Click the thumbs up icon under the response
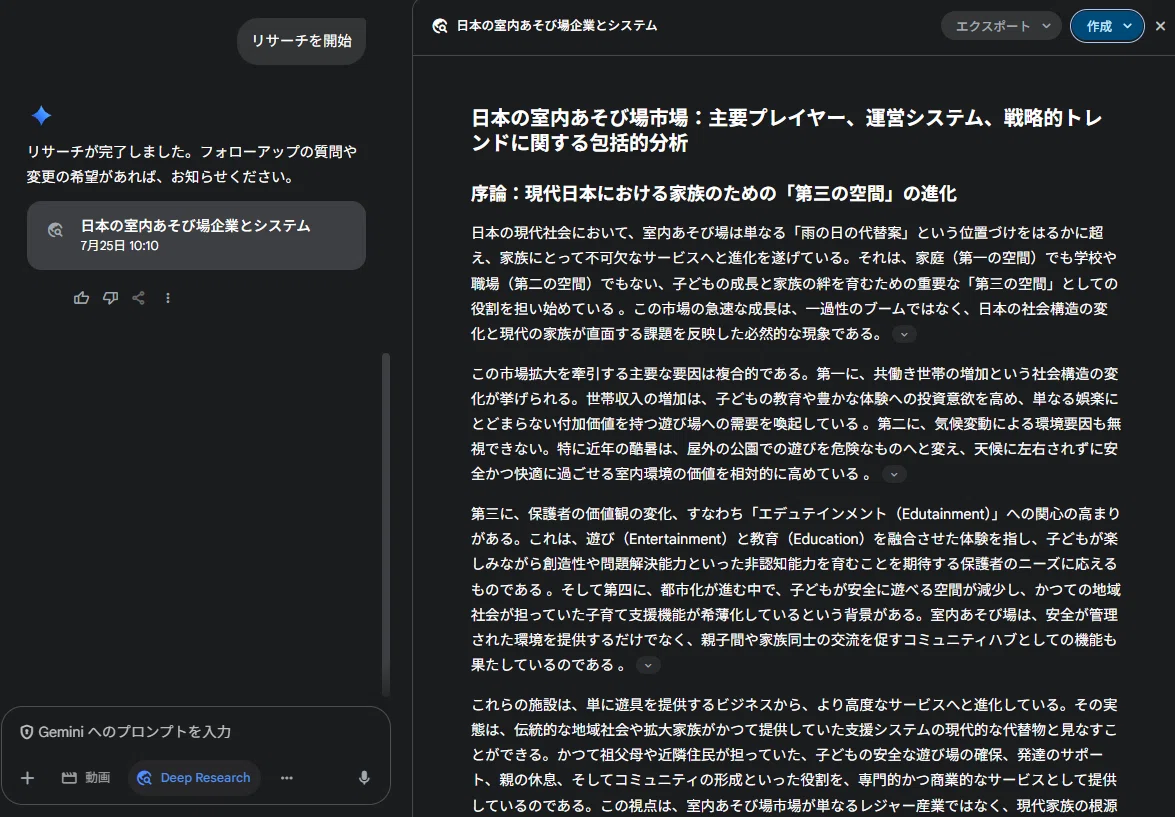 pos(81,298)
